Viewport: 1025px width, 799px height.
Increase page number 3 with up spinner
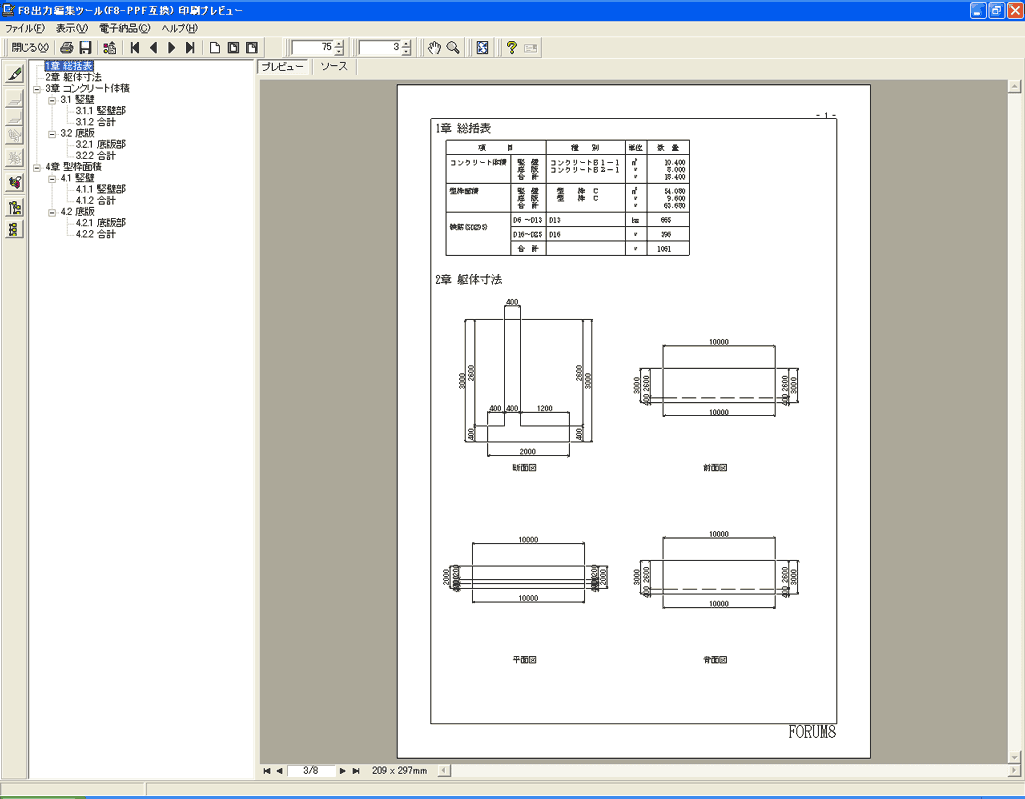[407, 44]
